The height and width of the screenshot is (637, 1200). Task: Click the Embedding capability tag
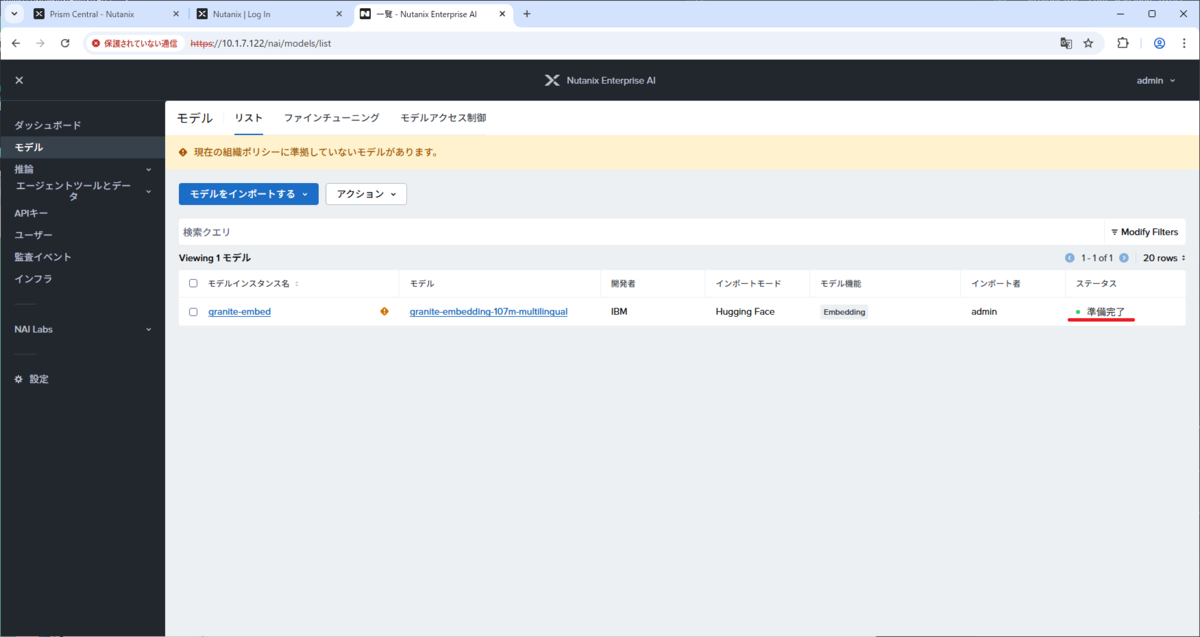[x=844, y=312]
